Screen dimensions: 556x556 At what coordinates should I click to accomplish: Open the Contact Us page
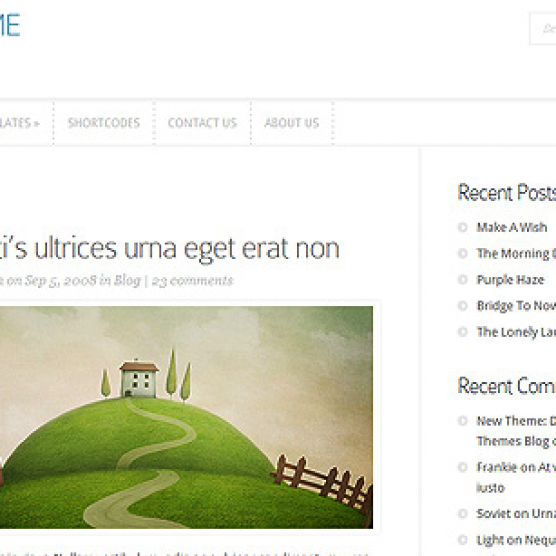click(x=202, y=123)
